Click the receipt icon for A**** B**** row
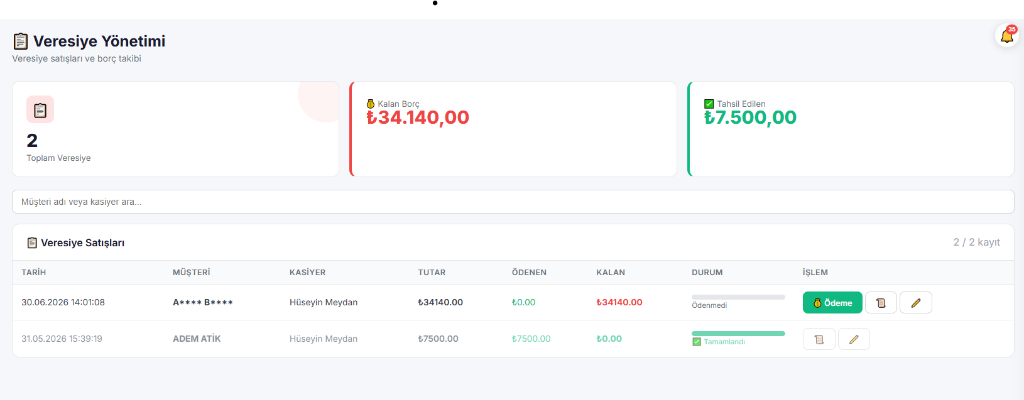 (x=880, y=303)
